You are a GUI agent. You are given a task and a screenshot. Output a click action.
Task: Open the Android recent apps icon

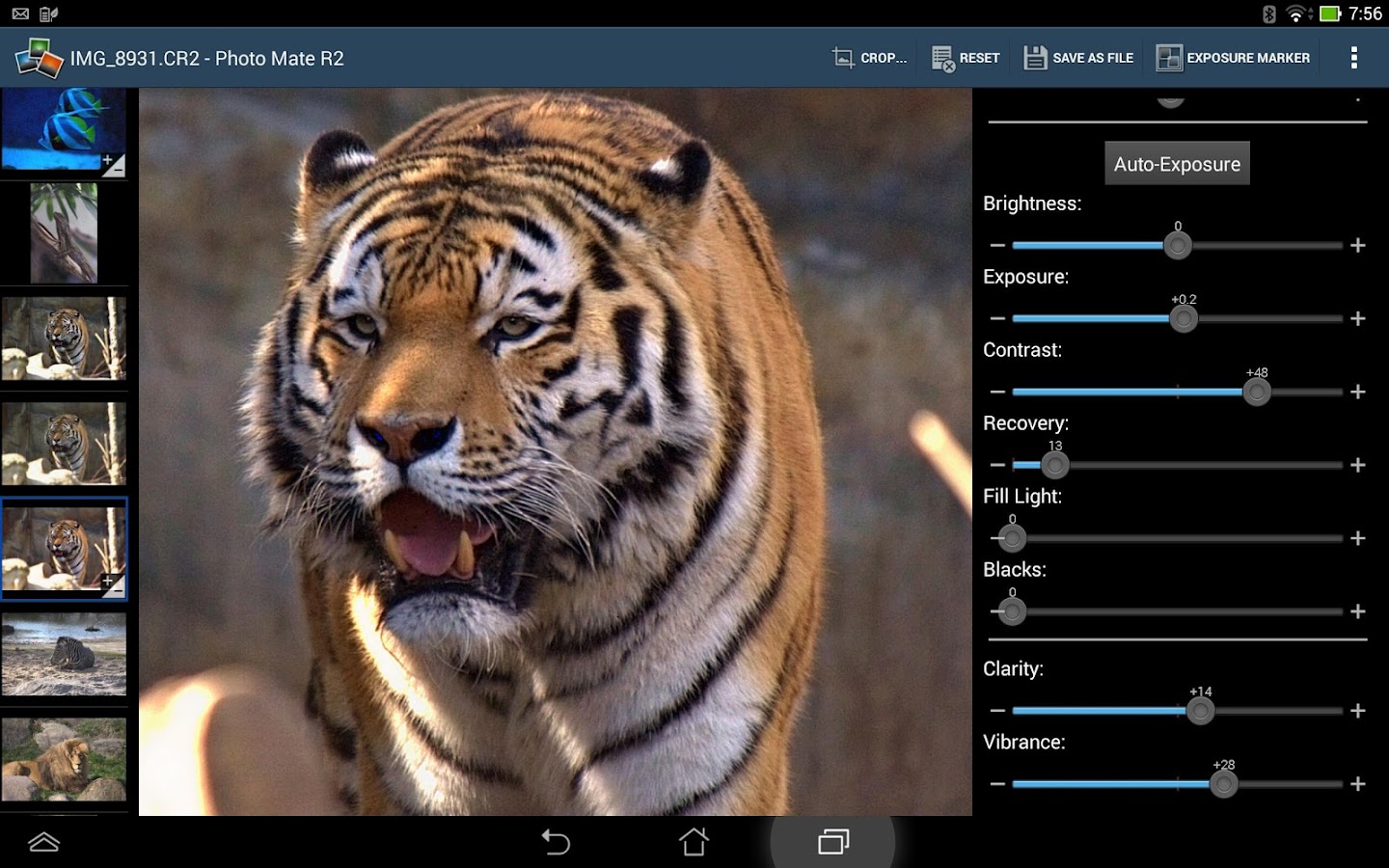tap(832, 842)
